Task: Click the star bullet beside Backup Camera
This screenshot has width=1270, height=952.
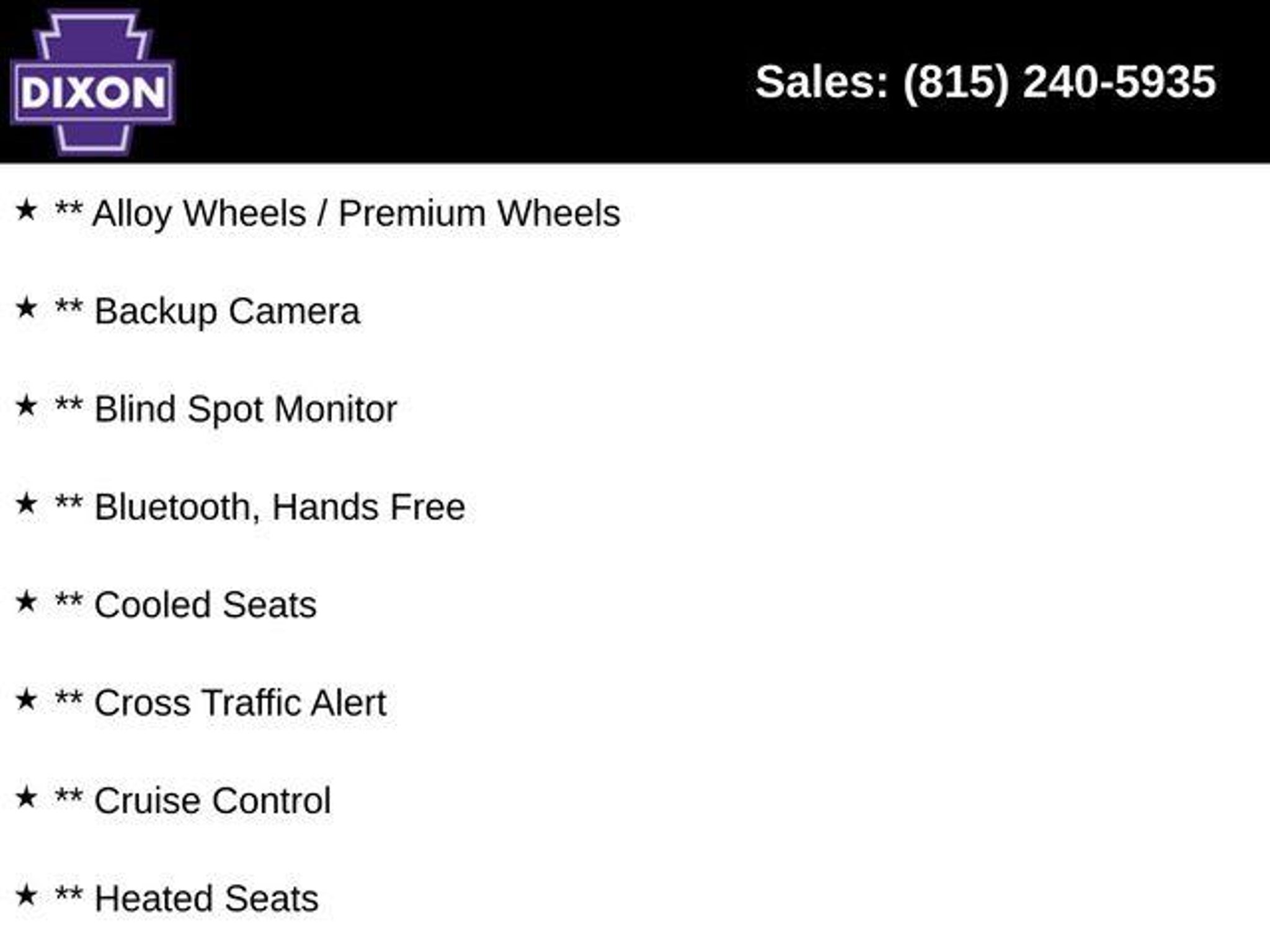Action: pyautogui.click(x=27, y=308)
